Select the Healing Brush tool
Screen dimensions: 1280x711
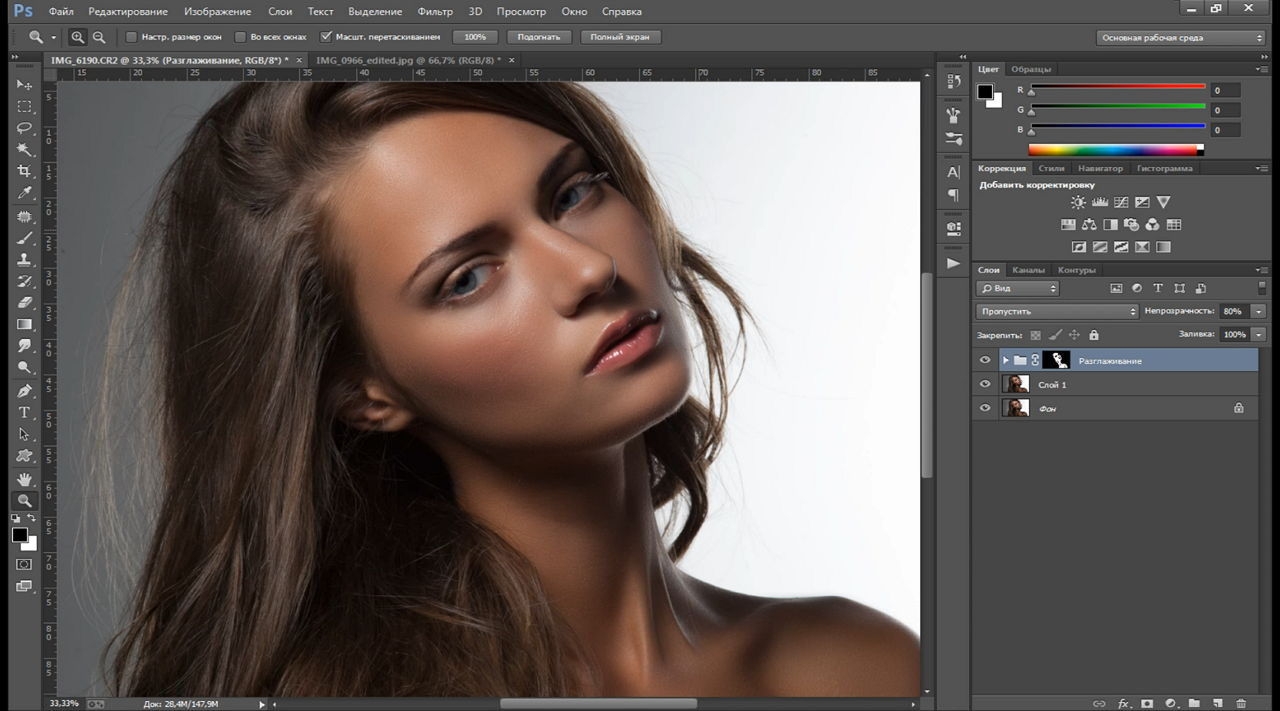point(25,216)
